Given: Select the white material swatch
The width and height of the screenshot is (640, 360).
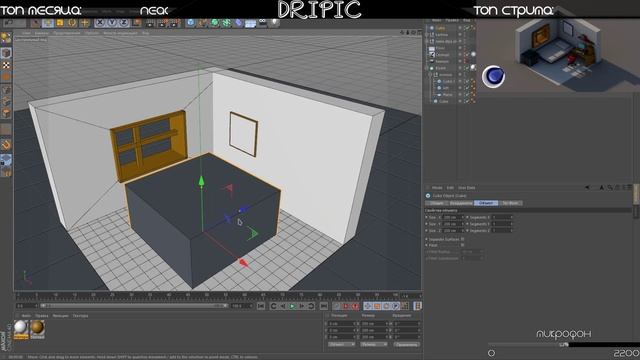Looking at the screenshot, I should pyautogui.click(x=21, y=329).
